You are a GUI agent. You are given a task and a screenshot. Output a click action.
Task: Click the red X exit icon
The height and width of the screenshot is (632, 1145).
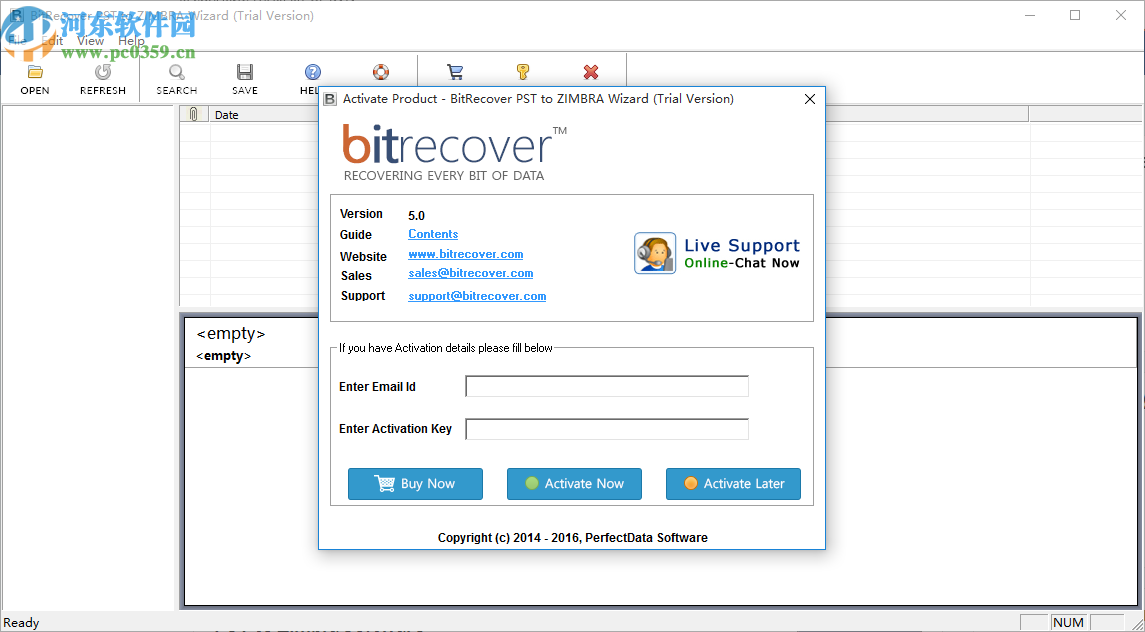(590, 72)
